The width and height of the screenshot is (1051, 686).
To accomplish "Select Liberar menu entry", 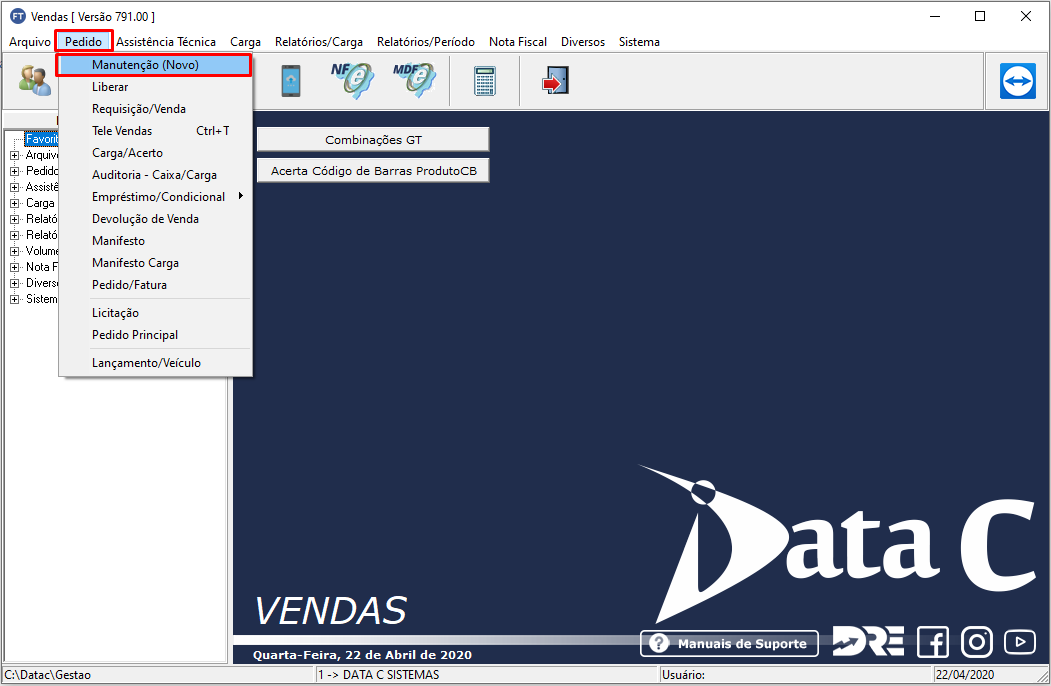I will 155,87.
